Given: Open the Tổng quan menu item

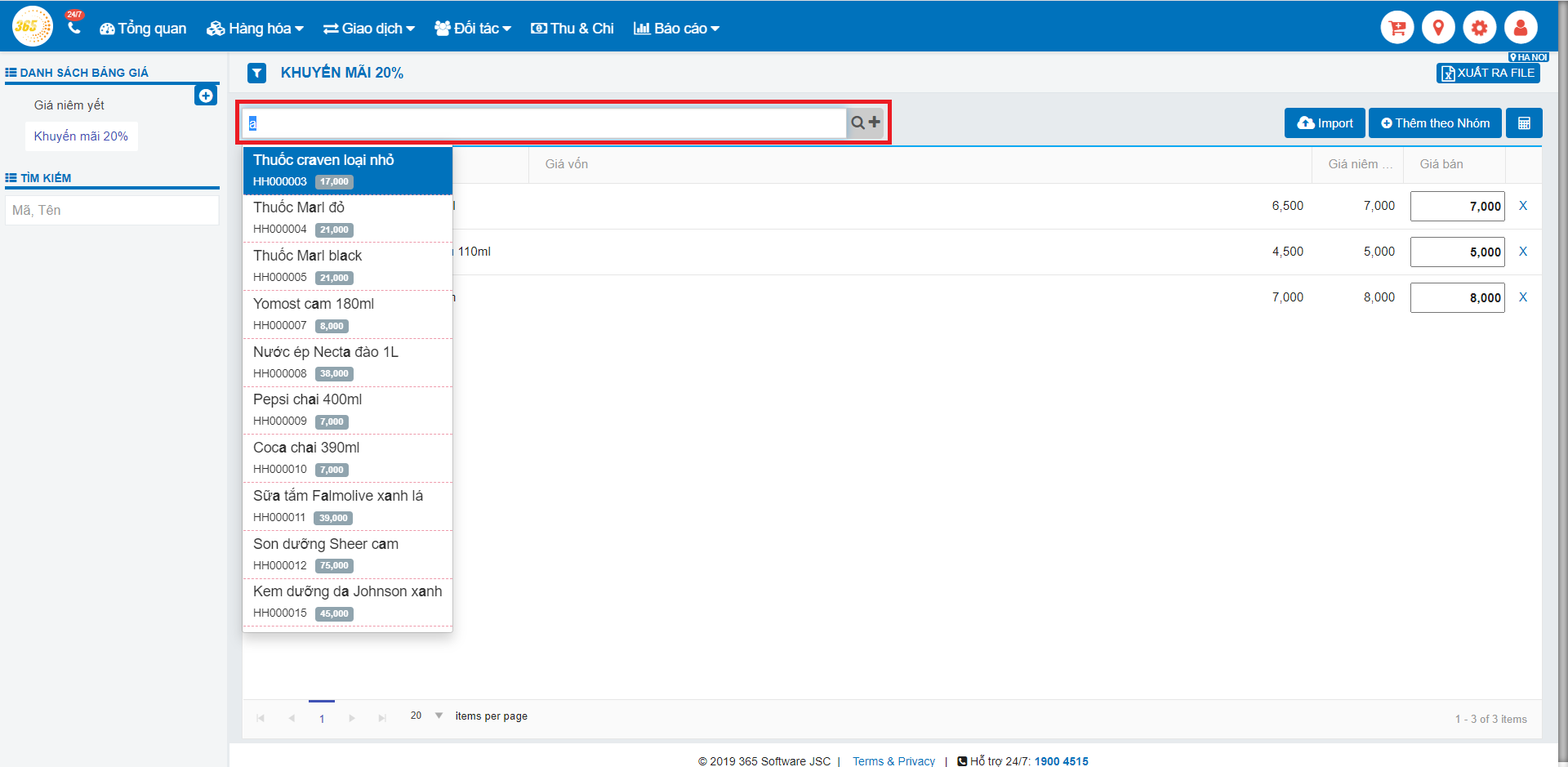Looking at the screenshot, I should [143, 29].
